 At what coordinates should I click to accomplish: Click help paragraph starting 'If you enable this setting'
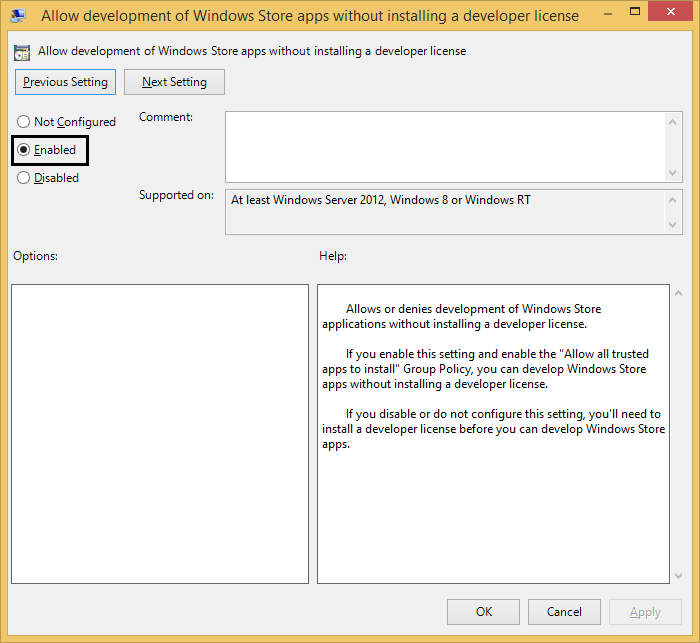click(485, 369)
